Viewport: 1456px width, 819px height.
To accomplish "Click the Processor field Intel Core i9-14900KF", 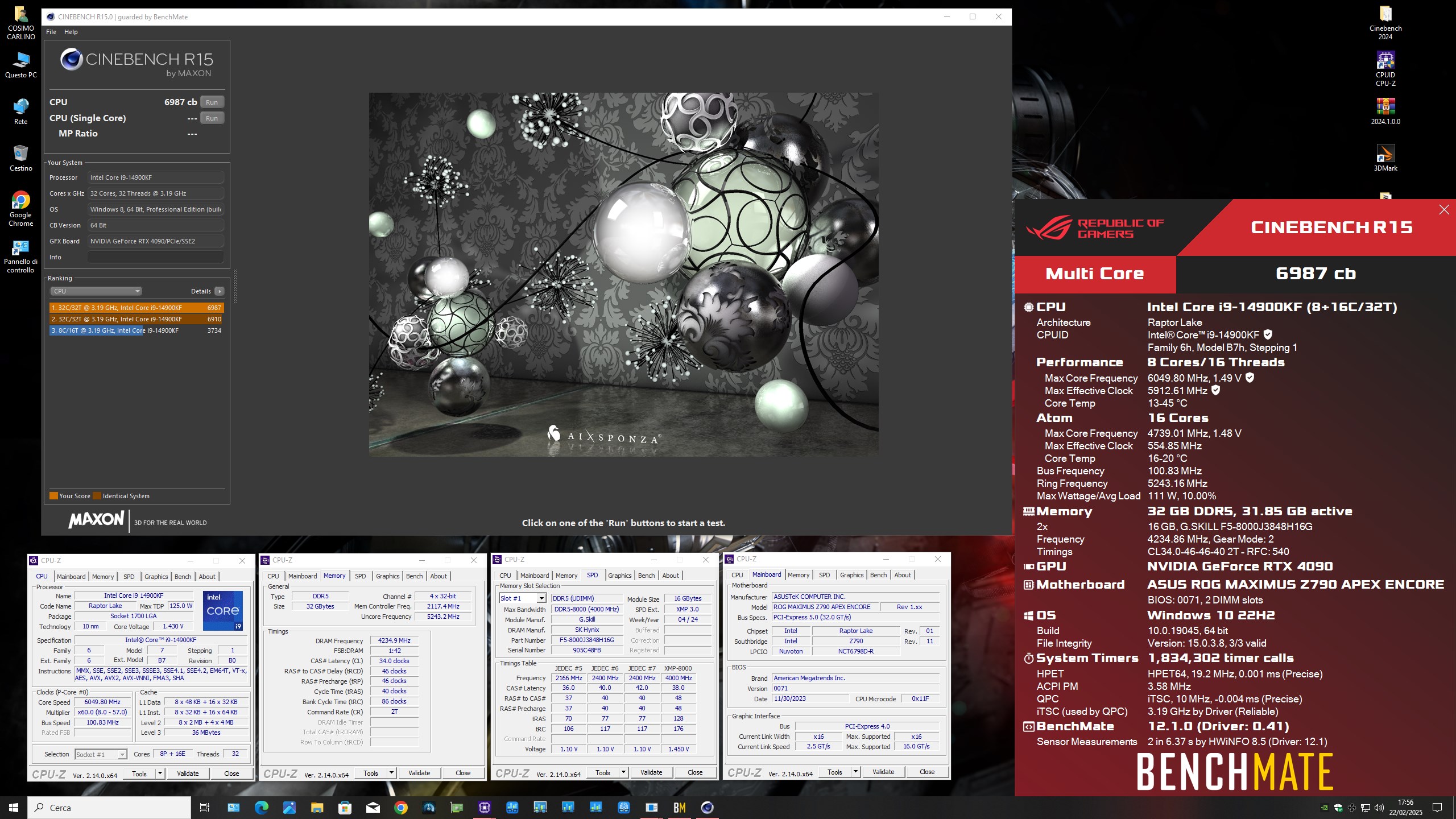I will pos(156,177).
